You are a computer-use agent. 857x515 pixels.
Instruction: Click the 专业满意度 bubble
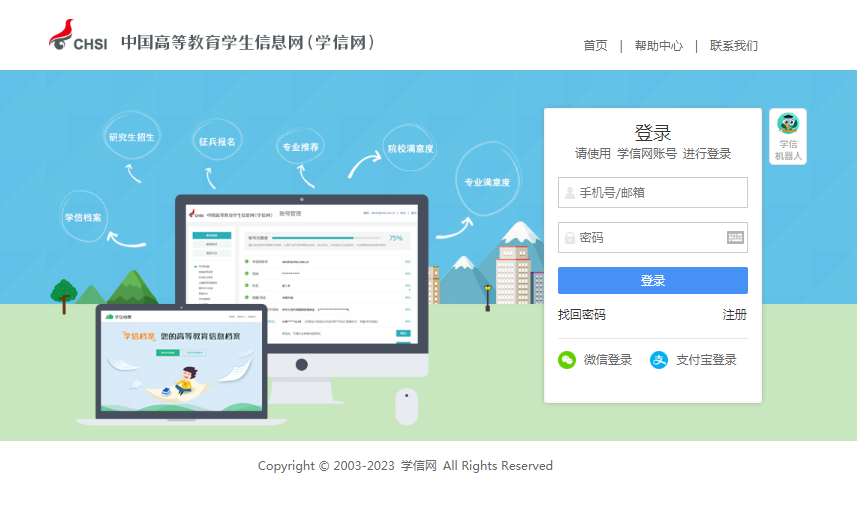(487, 183)
